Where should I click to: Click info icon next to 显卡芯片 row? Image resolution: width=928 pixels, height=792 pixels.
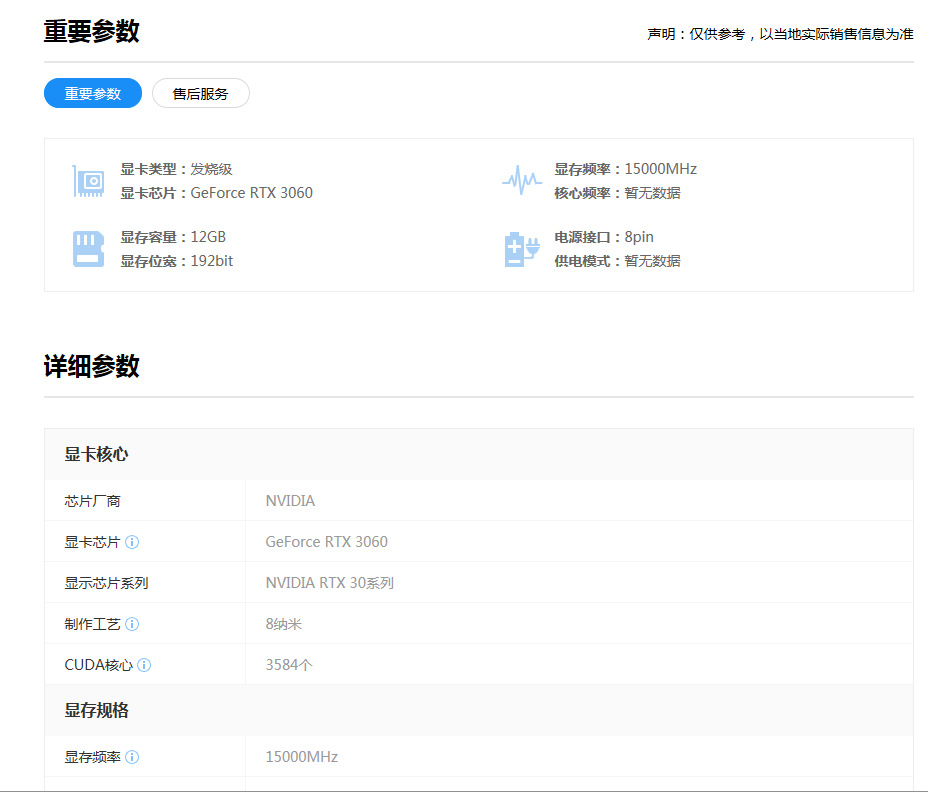132,542
